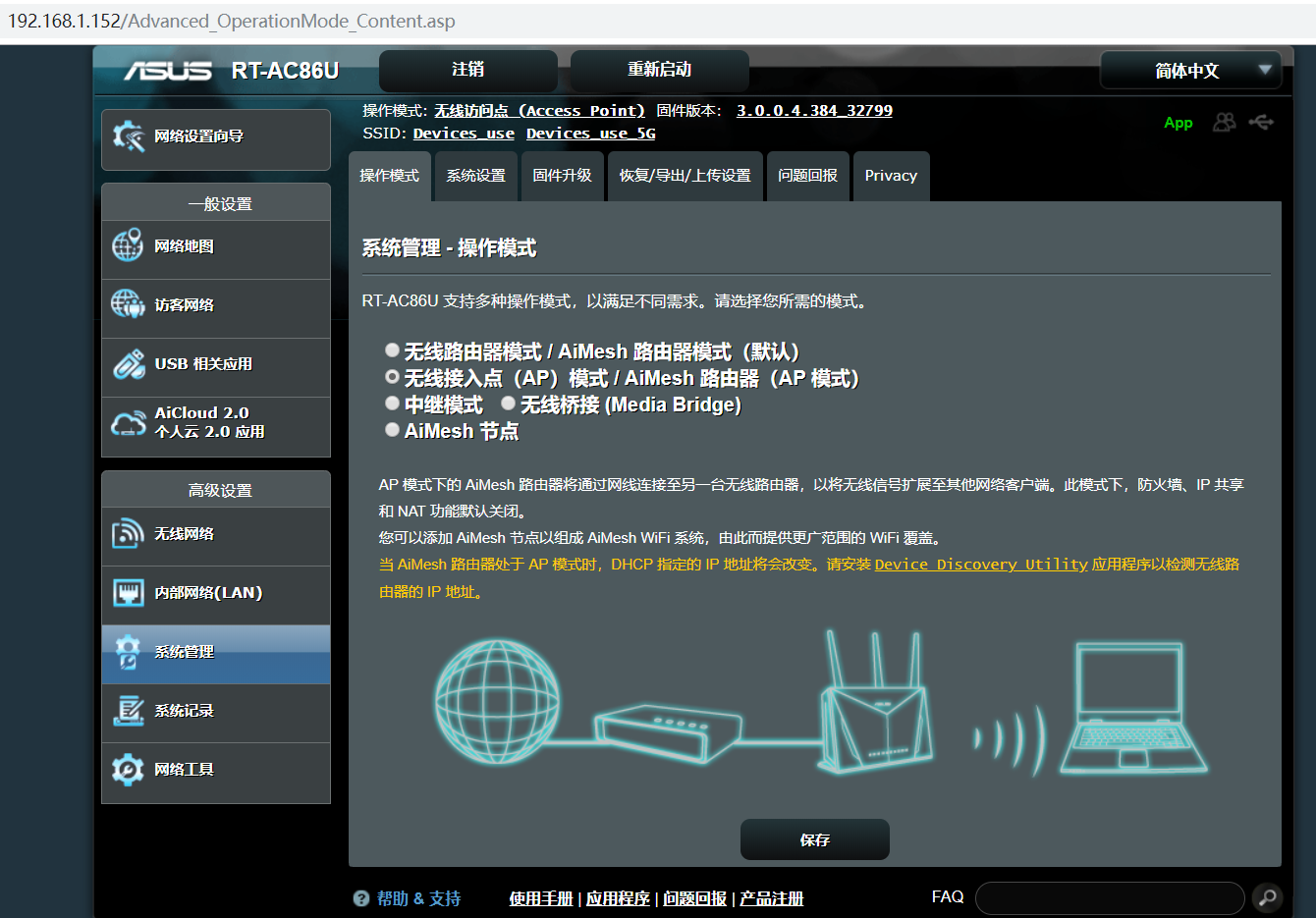Image resolution: width=1316 pixels, height=918 pixels.
Task: Select 无线路由器模式 / AiMesh 路由器模式 radio
Action: (x=392, y=350)
